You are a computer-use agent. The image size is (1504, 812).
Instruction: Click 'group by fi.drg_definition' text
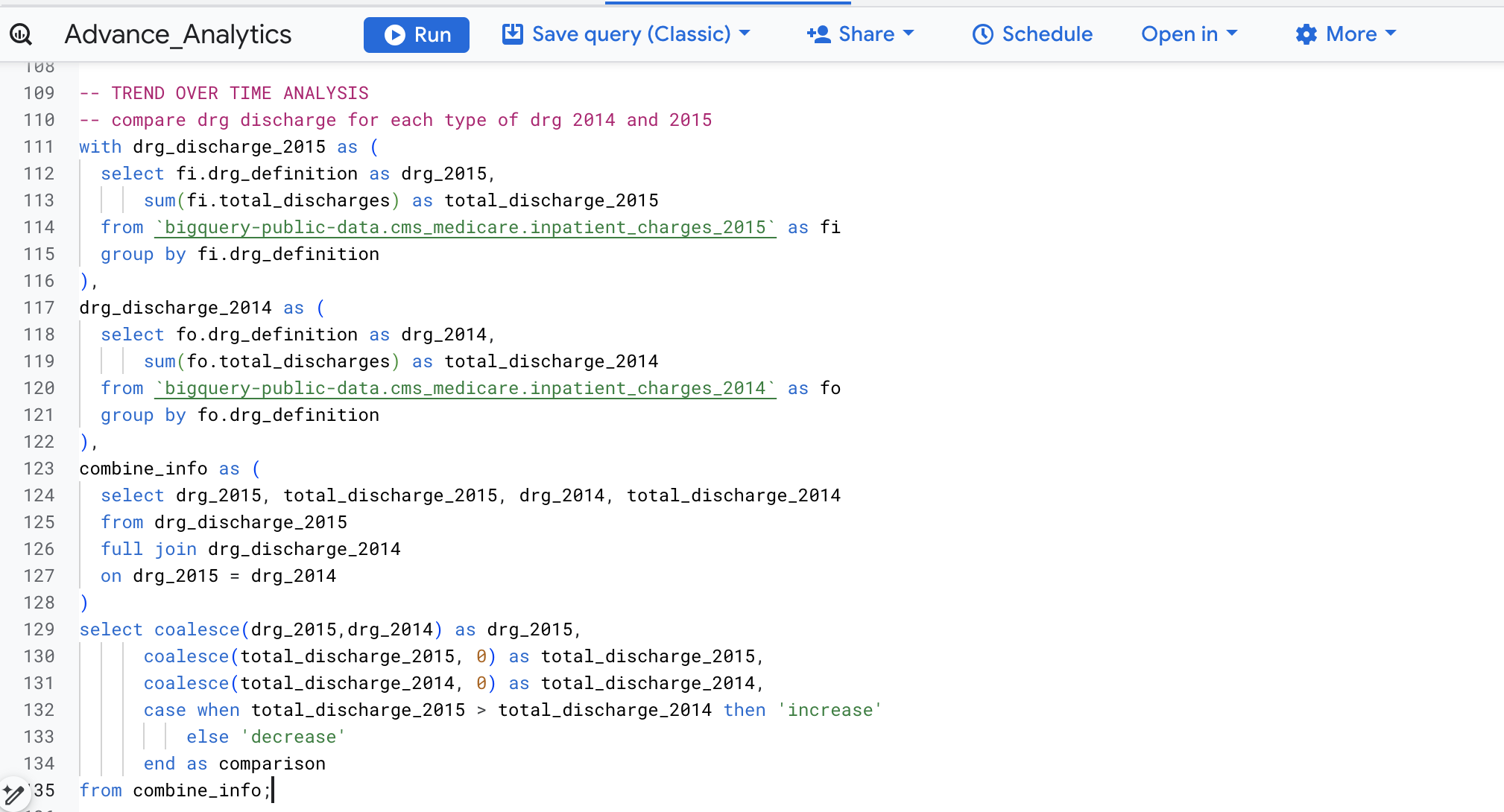tap(240, 254)
